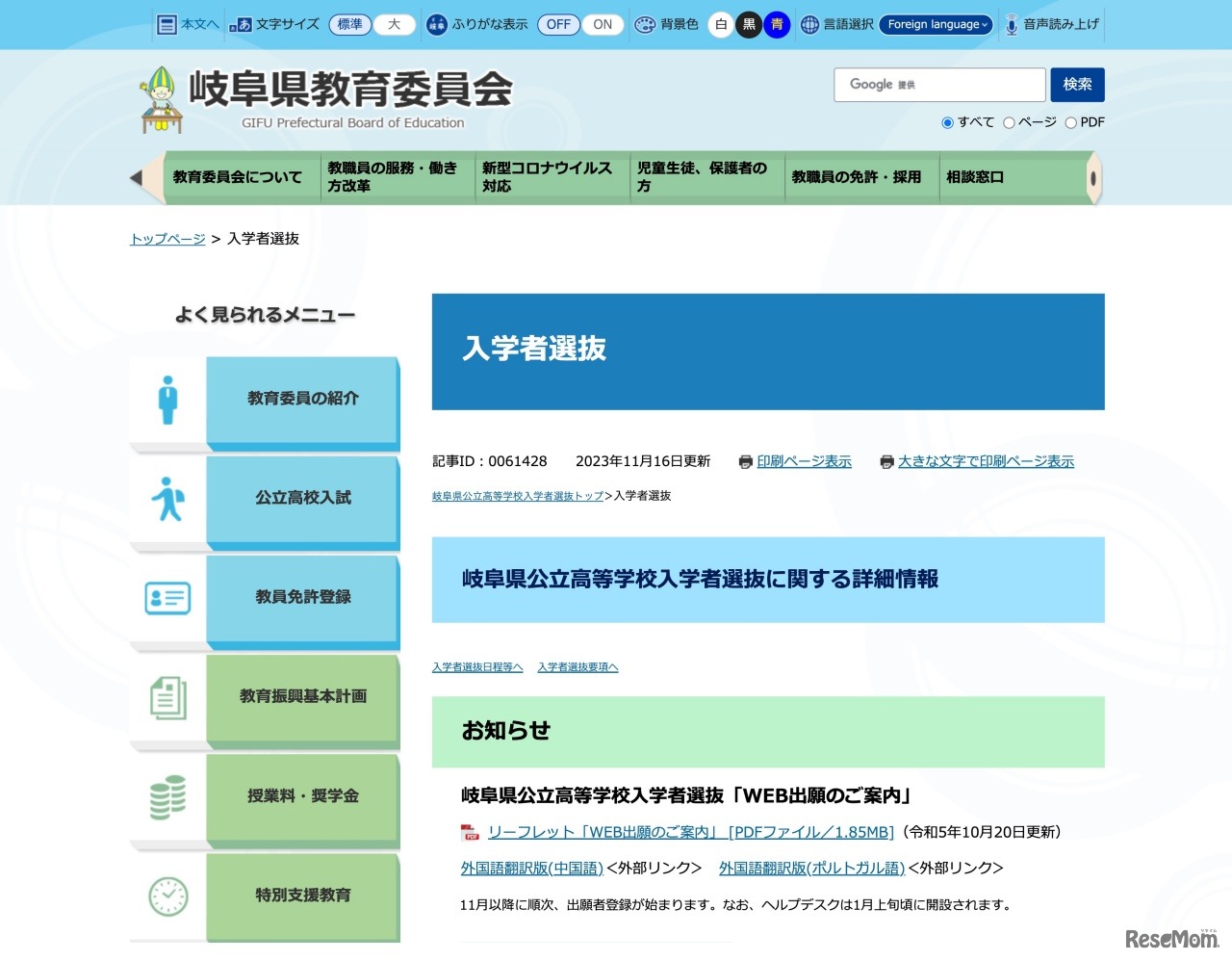This screenshot has height=961, width=1232.
Task: Click the clock icon for 特別支援教育
Action: pos(168,896)
